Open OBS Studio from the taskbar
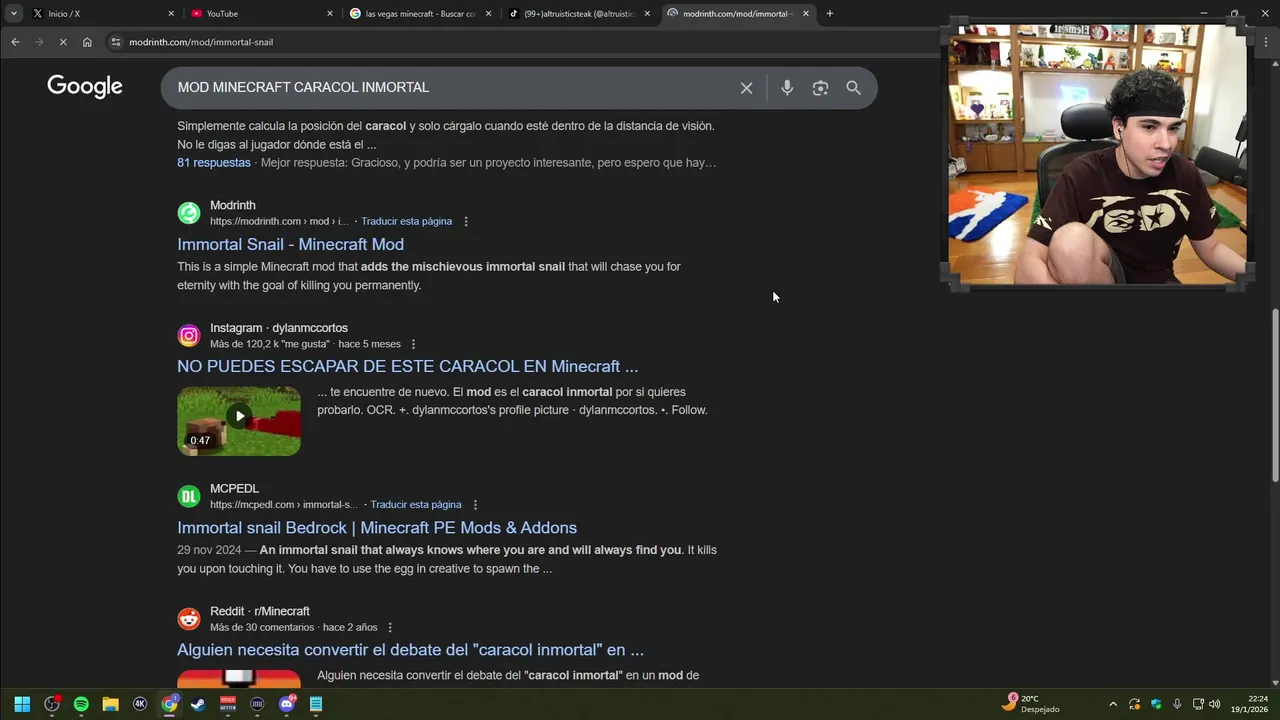Viewport: 1280px width, 720px height. (52, 704)
